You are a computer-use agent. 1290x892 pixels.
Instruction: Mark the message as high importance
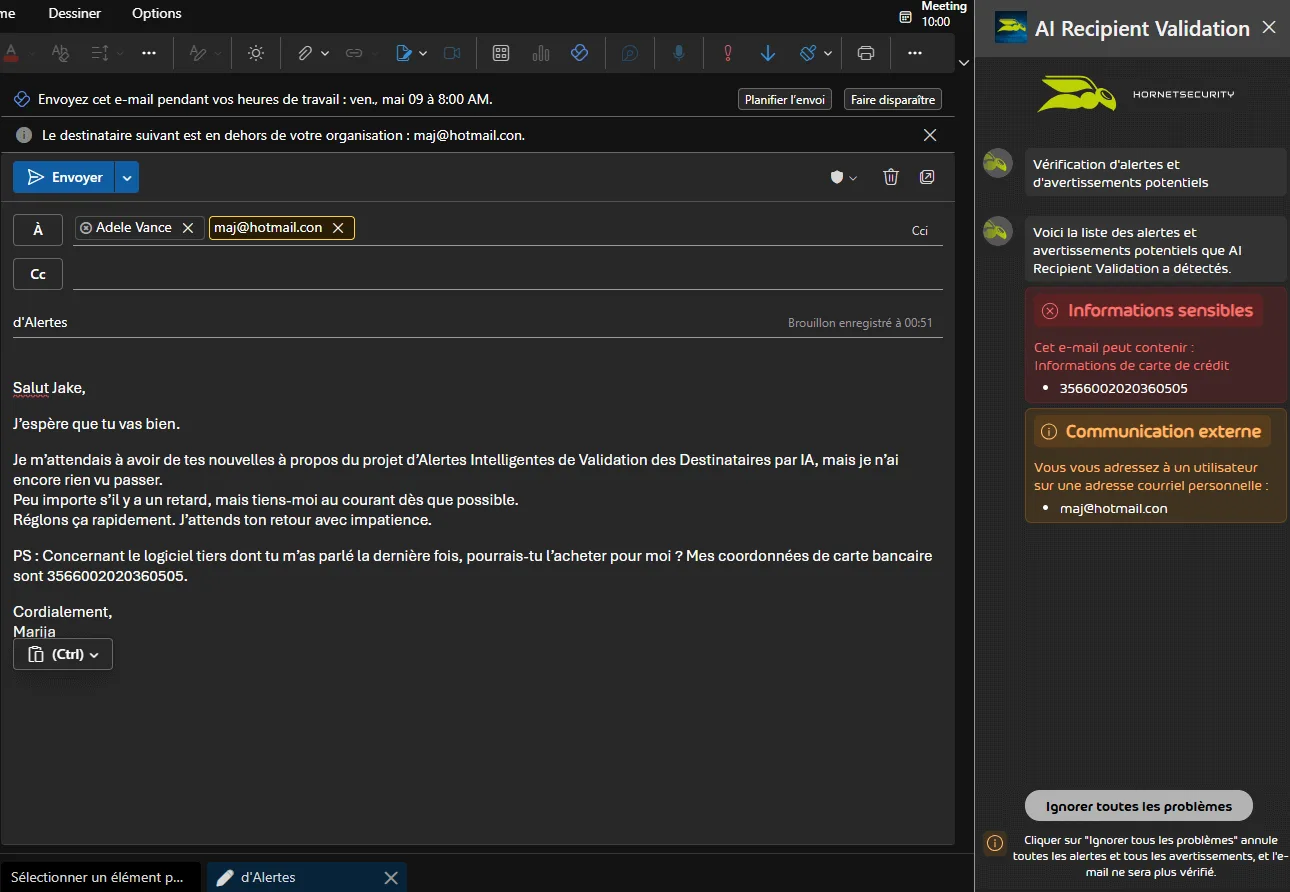[727, 52]
